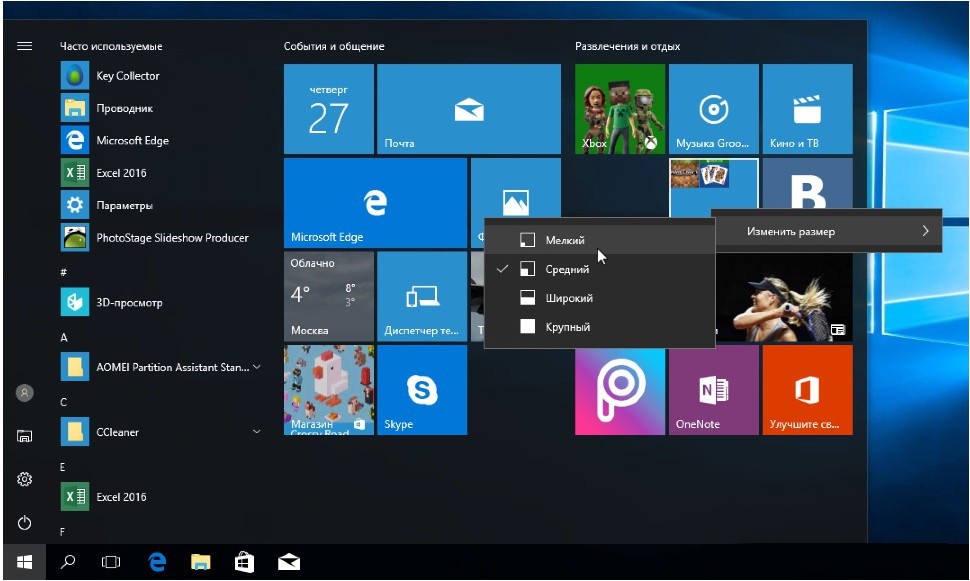Image resolution: width=970 pixels, height=581 pixels.
Task: Open taskbar search magnifier
Action: (x=68, y=562)
